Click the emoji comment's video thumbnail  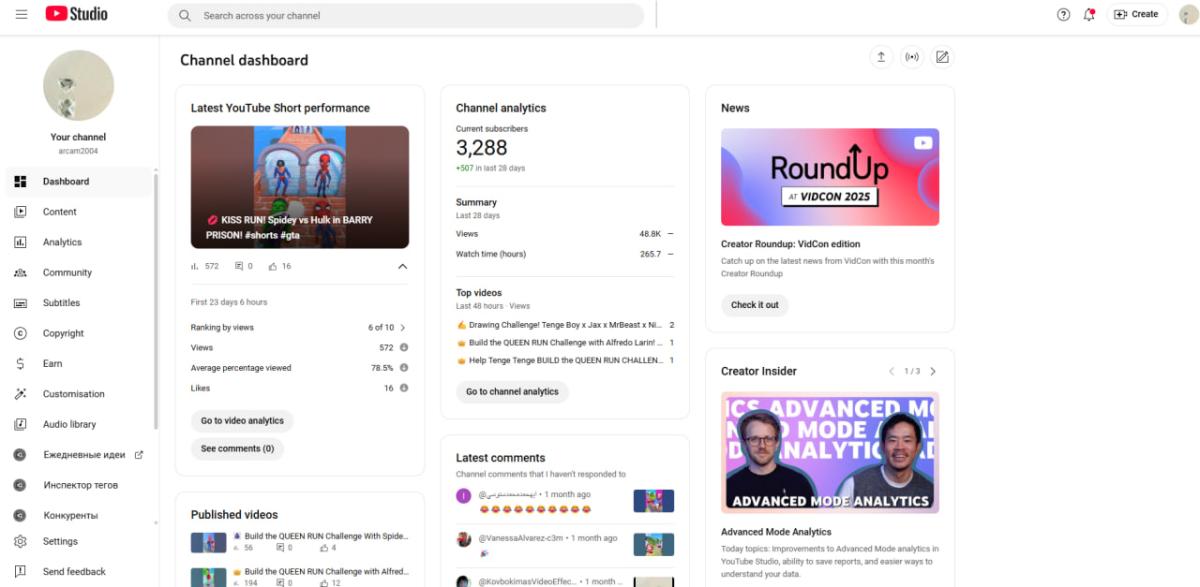[x=654, y=501]
